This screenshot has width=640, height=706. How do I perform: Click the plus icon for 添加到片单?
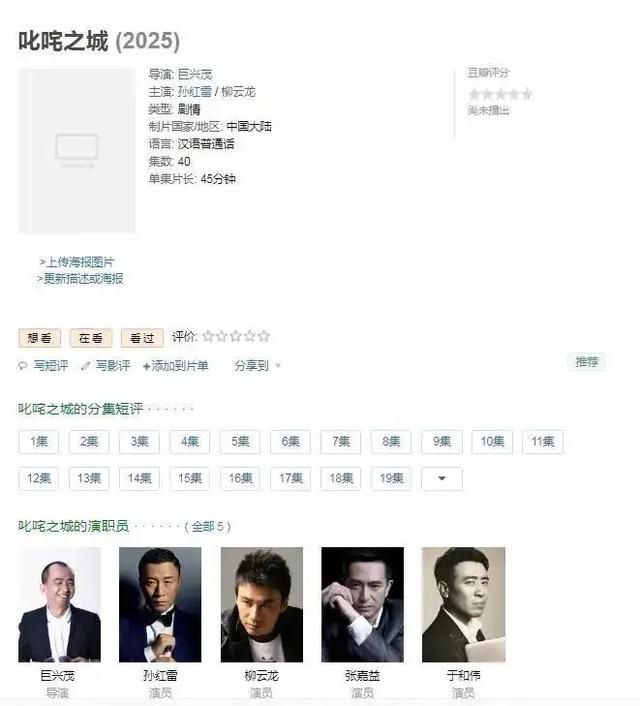[146, 367]
